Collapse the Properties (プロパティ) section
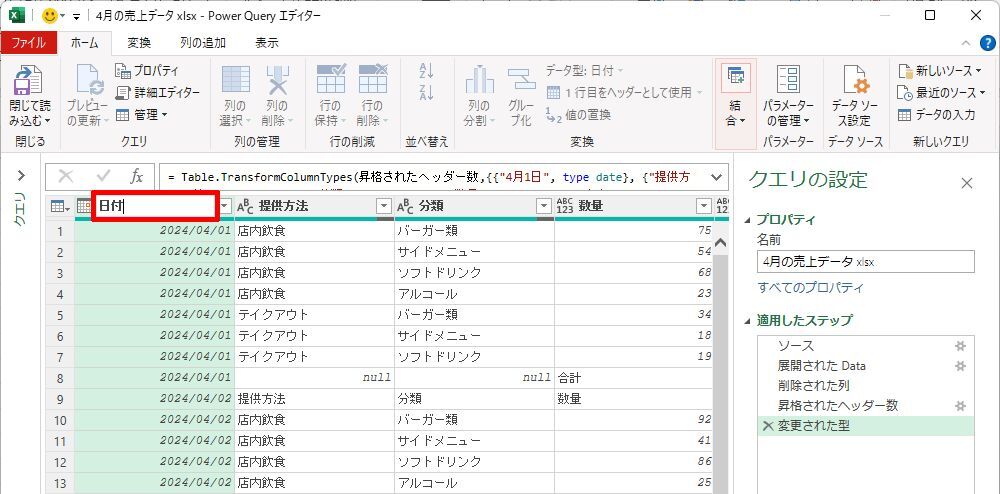This screenshot has width=1000, height=494. tap(750, 220)
